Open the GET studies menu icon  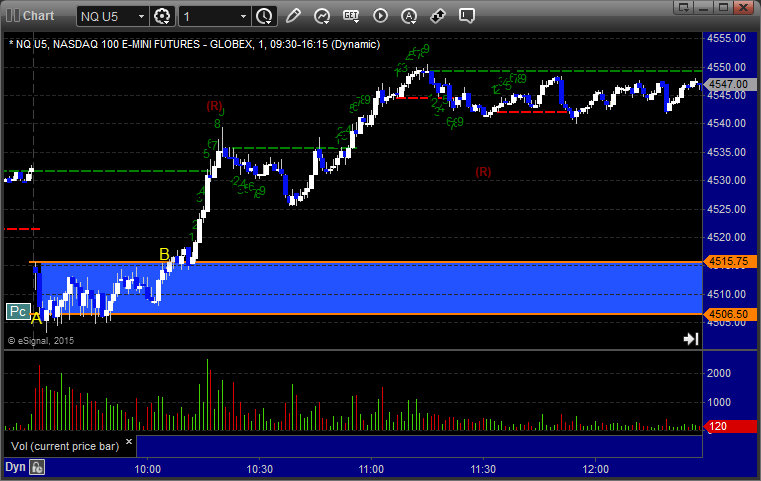351,16
